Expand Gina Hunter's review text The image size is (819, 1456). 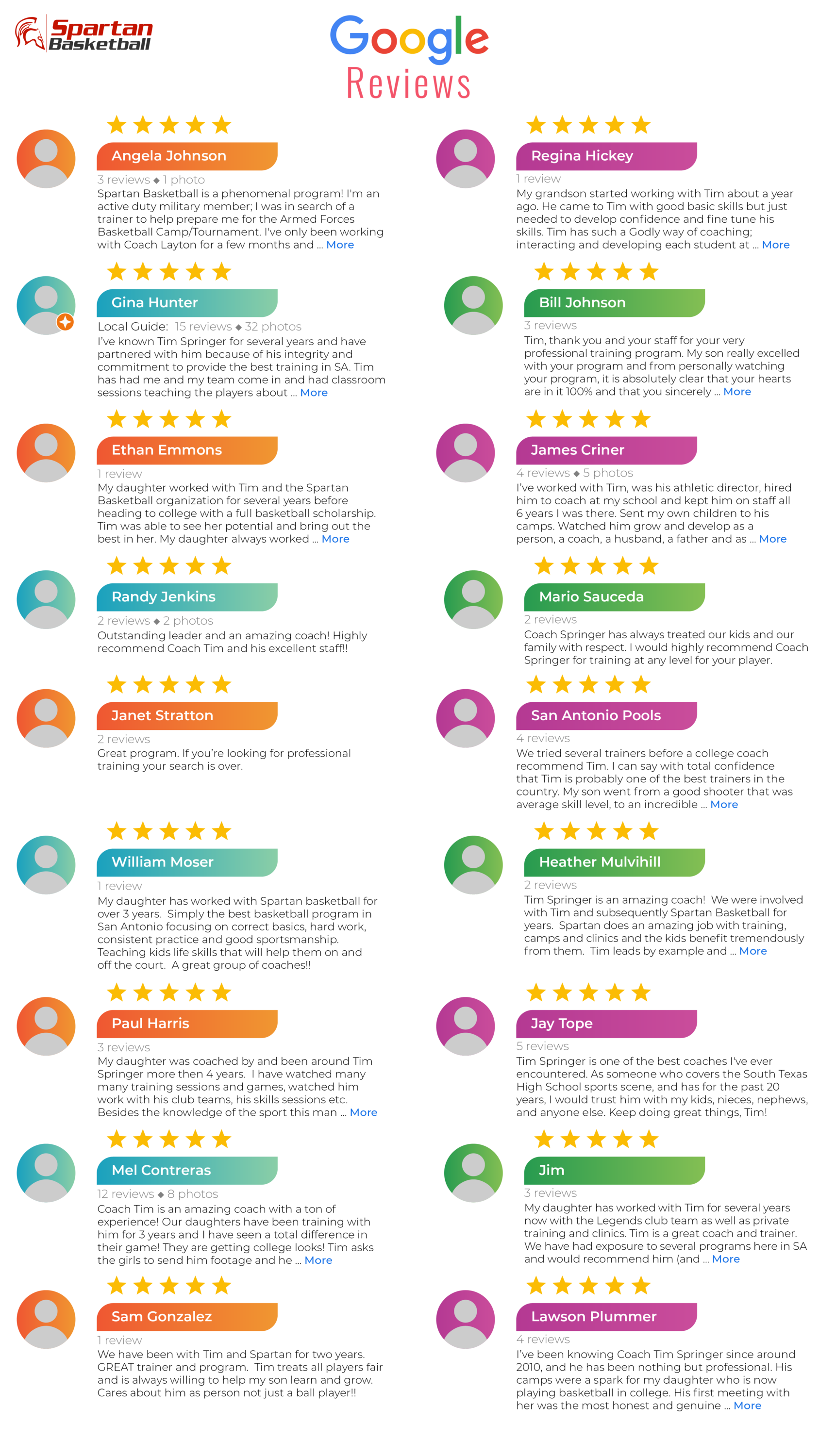[314, 392]
